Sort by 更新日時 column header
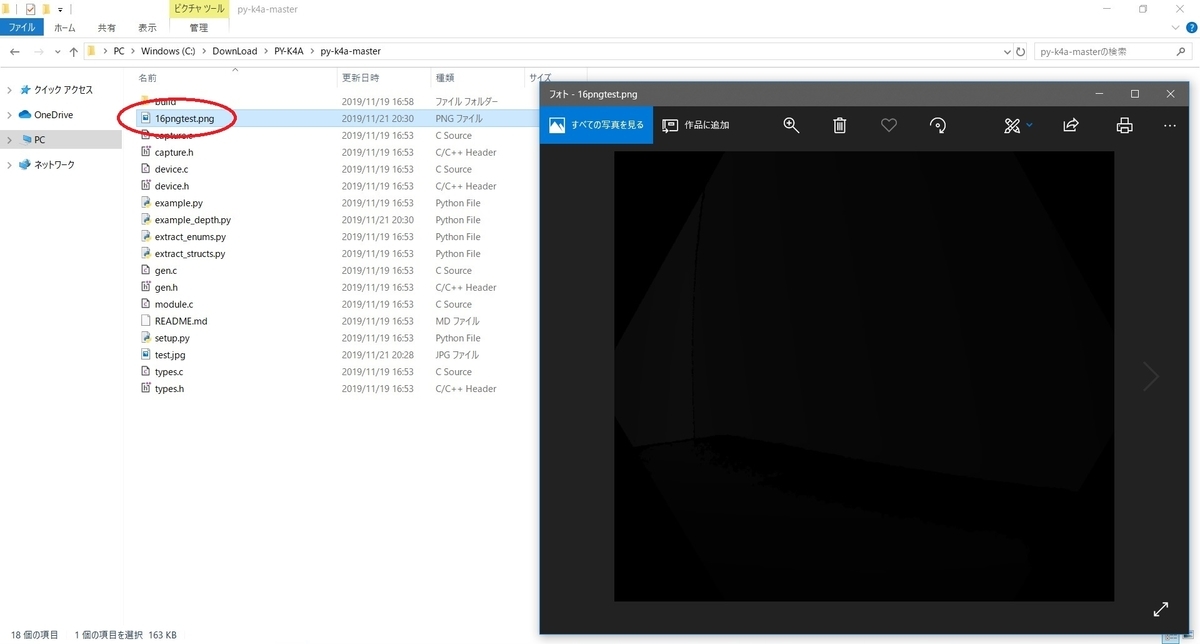The height and width of the screenshot is (644, 1200). pos(359,77)
